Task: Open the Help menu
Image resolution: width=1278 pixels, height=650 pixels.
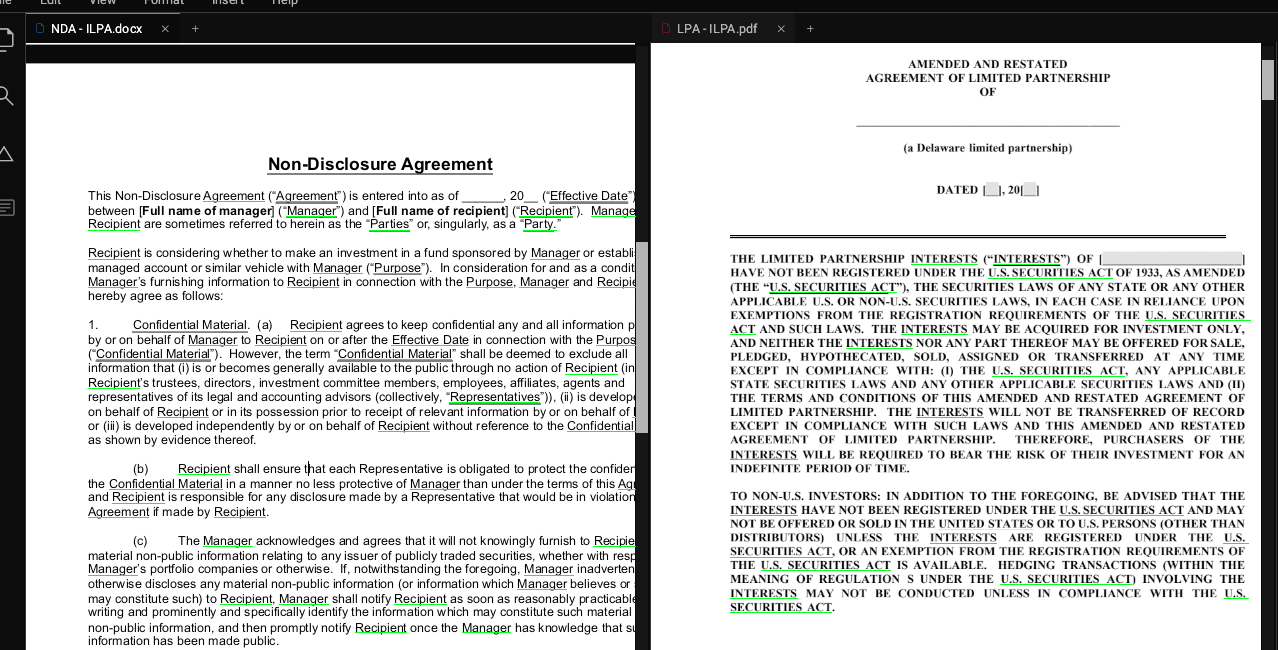Action: click(285, 3)
